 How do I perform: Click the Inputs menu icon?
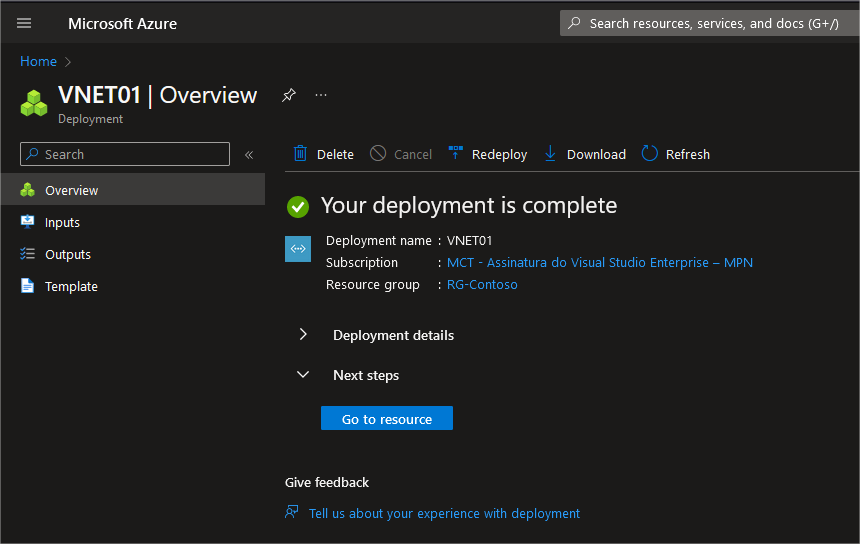pos(27,222)
